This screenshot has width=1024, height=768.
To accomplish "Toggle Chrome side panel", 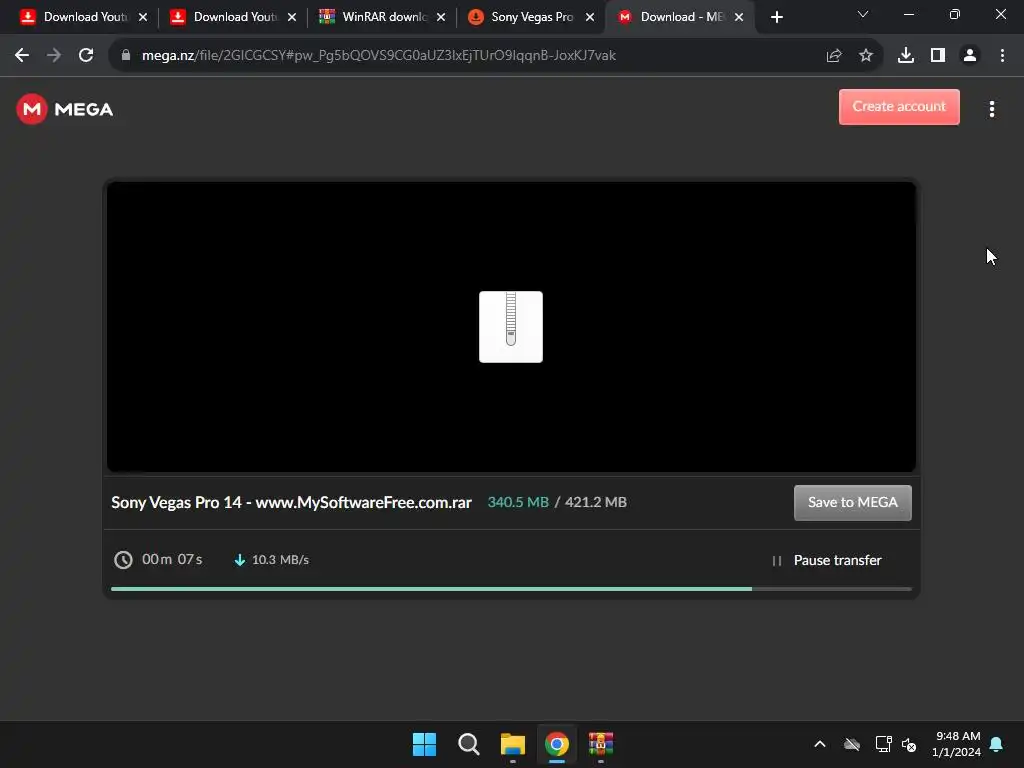I will tap(938, 56).
